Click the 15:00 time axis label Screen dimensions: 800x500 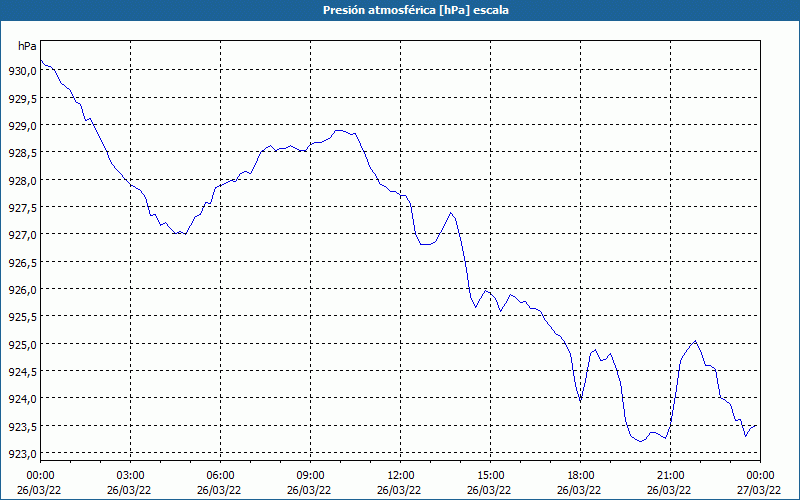tap(490, 476)
